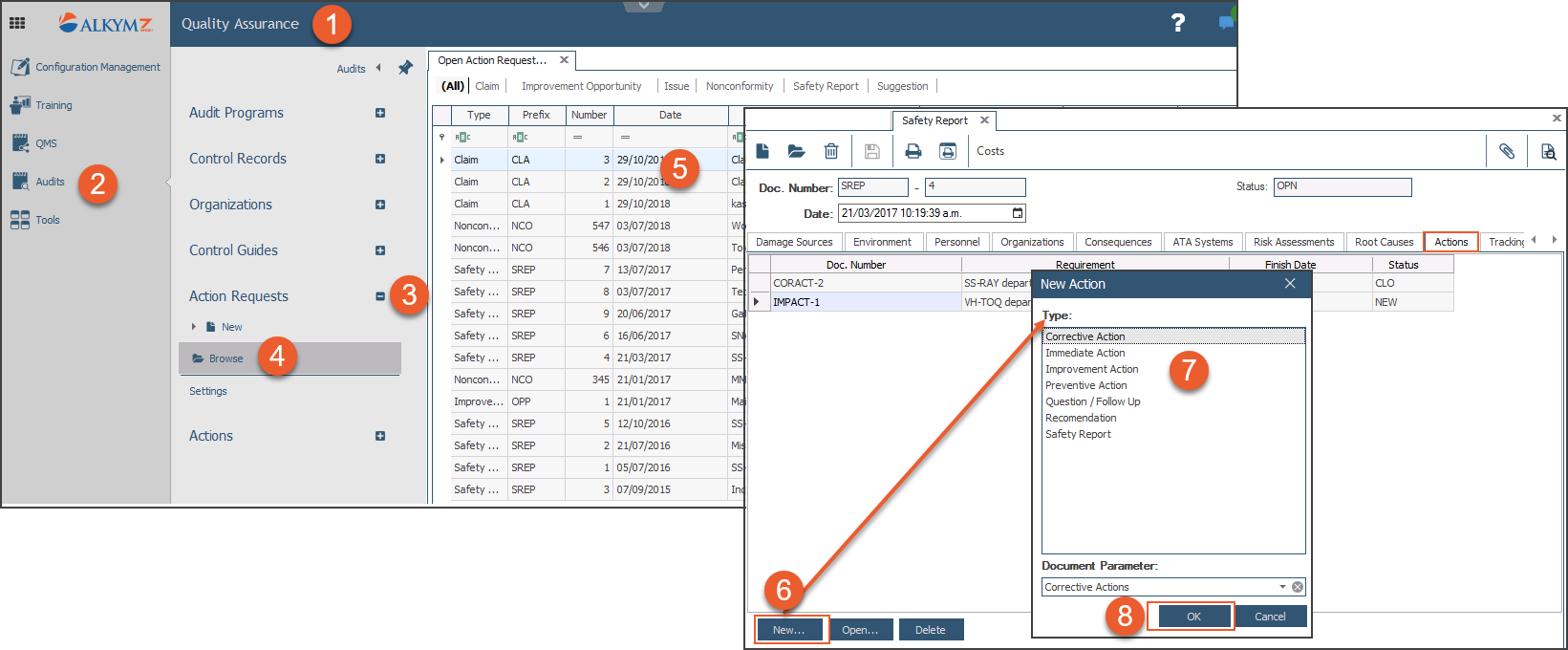Switch to the Root Causes tab
The height and width of the screenshot is (650, 1568).
pyautogui.click(x=1384, y=242)
